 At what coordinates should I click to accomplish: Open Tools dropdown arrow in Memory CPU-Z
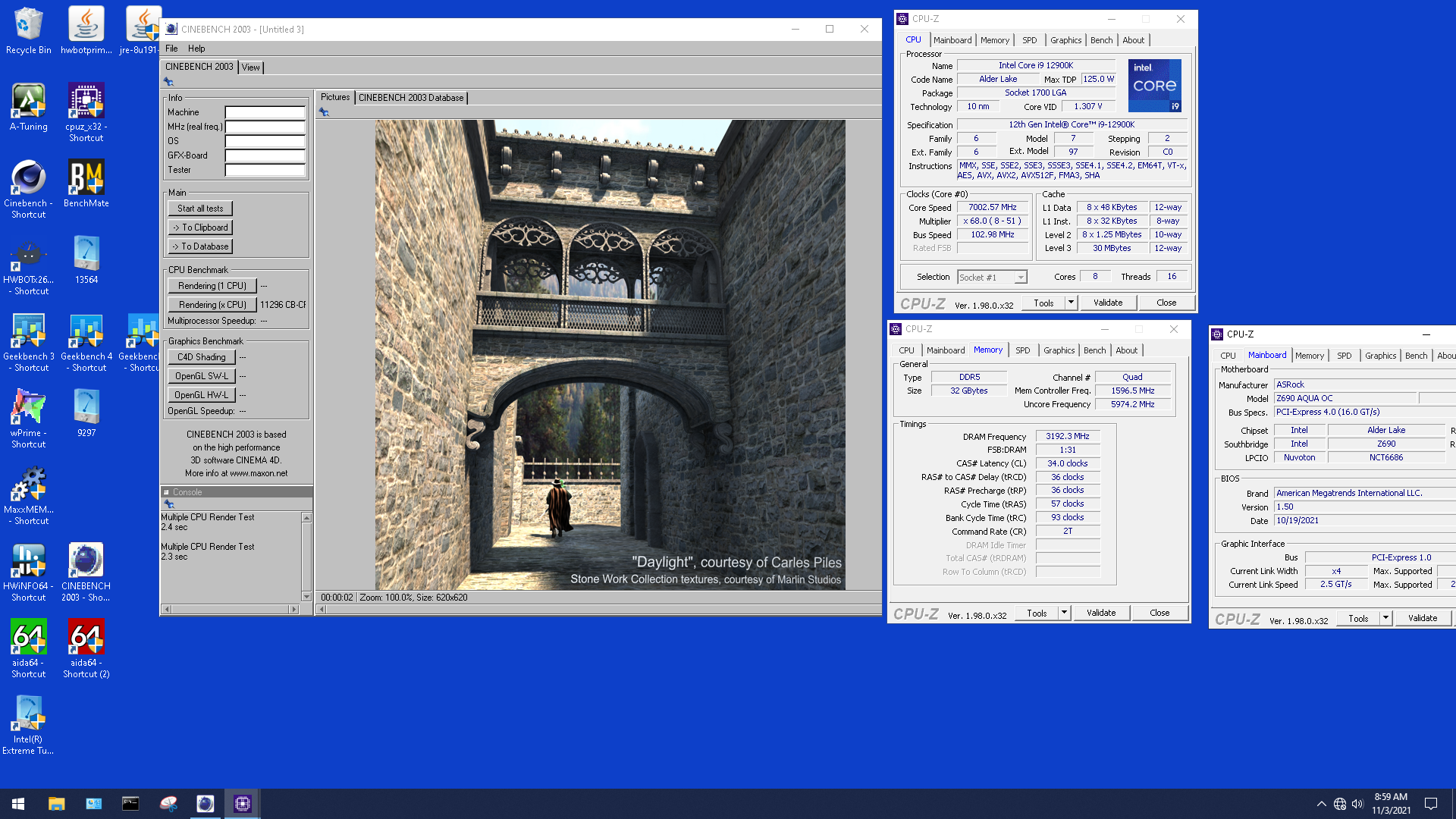point(1064,613)
